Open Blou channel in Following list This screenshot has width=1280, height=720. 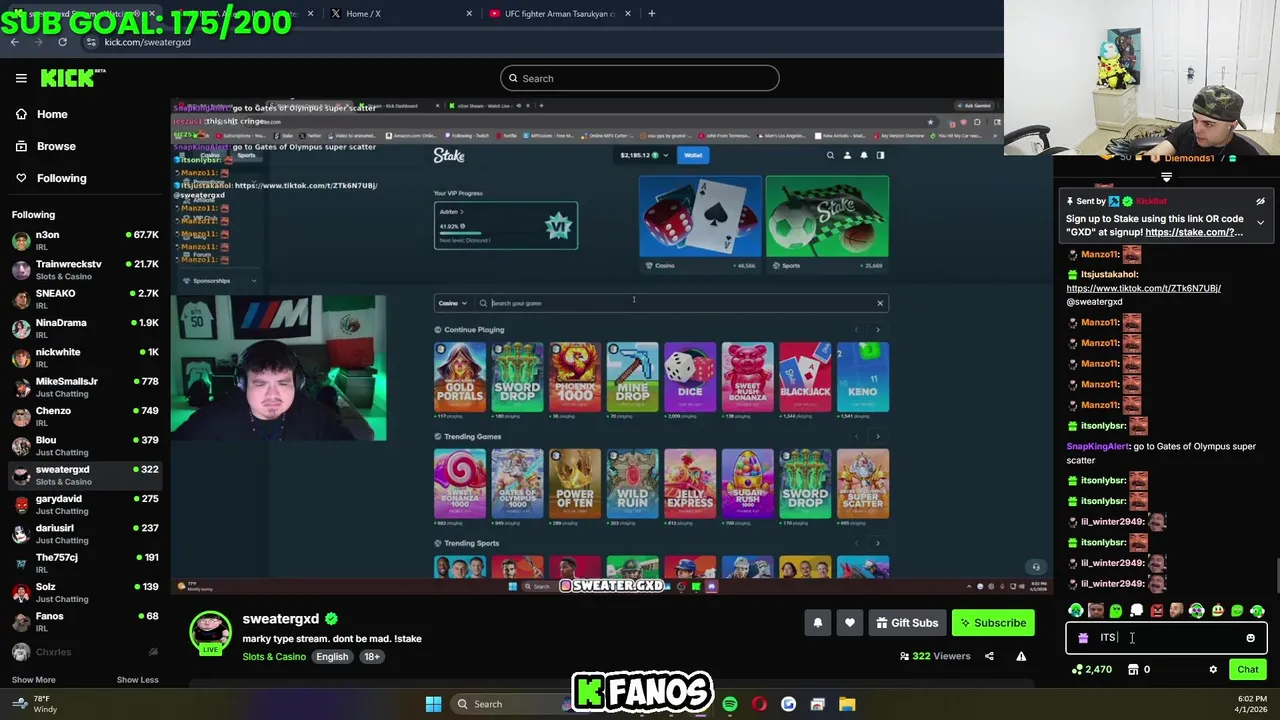click(85, 446)
